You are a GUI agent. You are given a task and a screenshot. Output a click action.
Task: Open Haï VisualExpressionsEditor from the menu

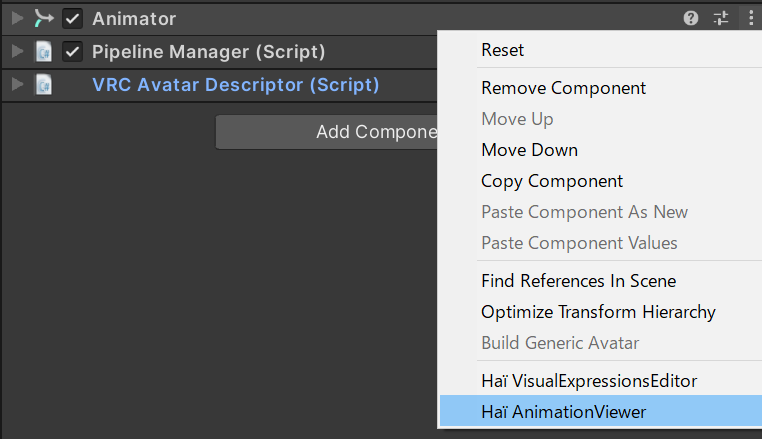[588, 381]
